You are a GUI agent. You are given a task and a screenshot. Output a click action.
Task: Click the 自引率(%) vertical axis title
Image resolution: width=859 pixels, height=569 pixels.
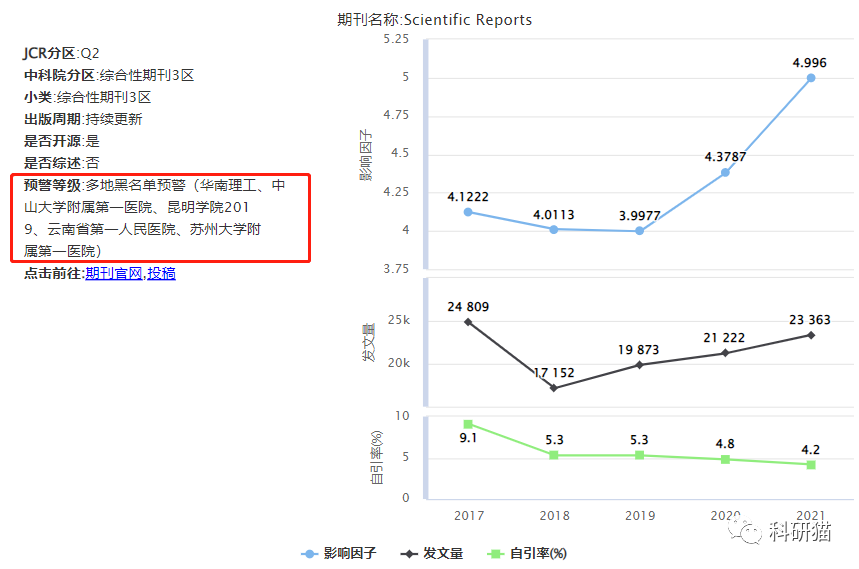[x=376, y=457]
